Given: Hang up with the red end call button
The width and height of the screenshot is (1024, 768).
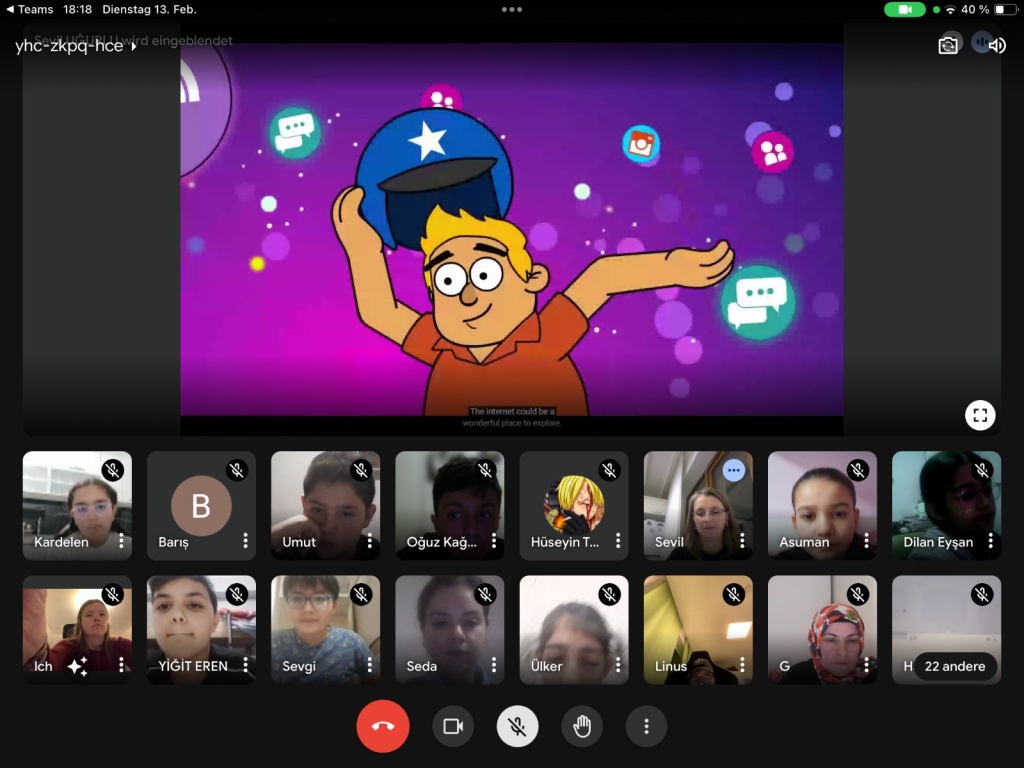Looking at the screenshot, I should (x=382, y=726).
